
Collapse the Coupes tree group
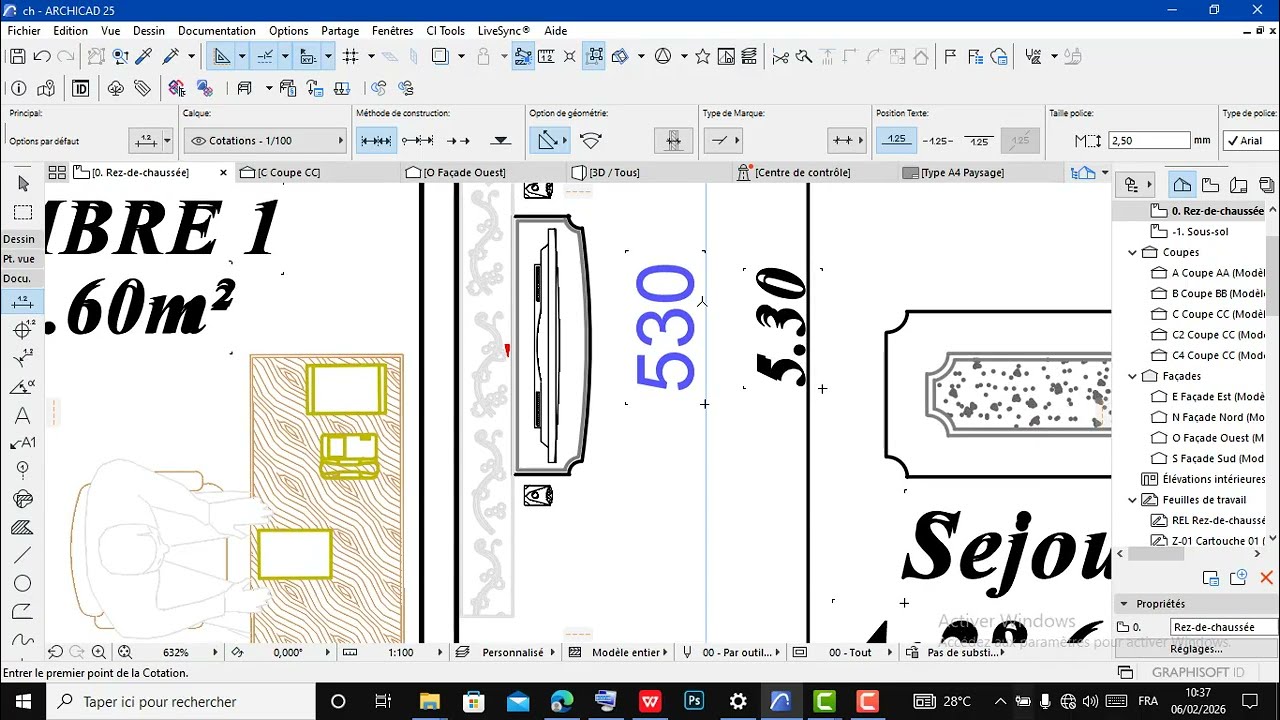coord(1133,253)
